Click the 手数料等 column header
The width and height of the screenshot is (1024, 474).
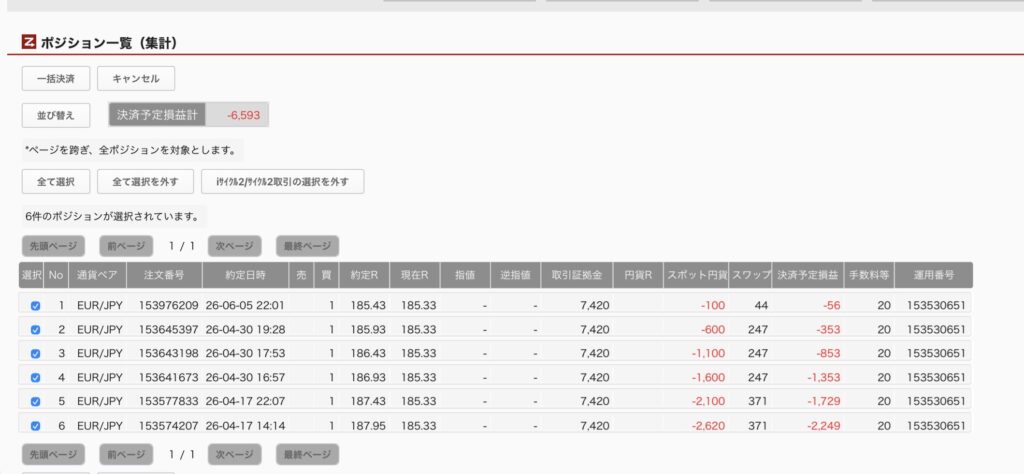[869, 275]
